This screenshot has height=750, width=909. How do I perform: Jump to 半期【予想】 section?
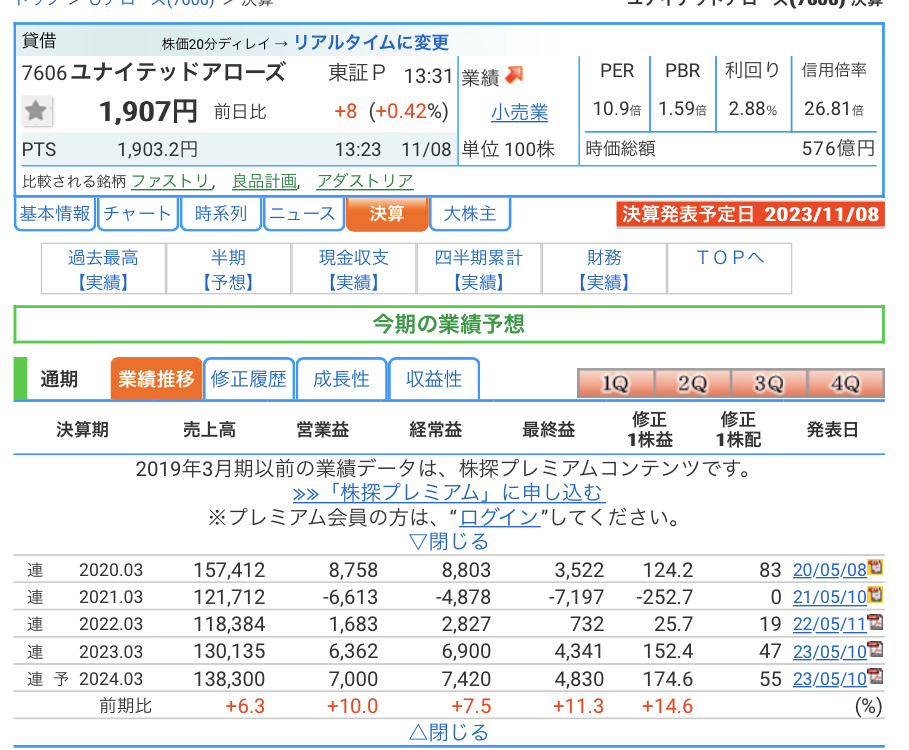click(x=228, y=270)
